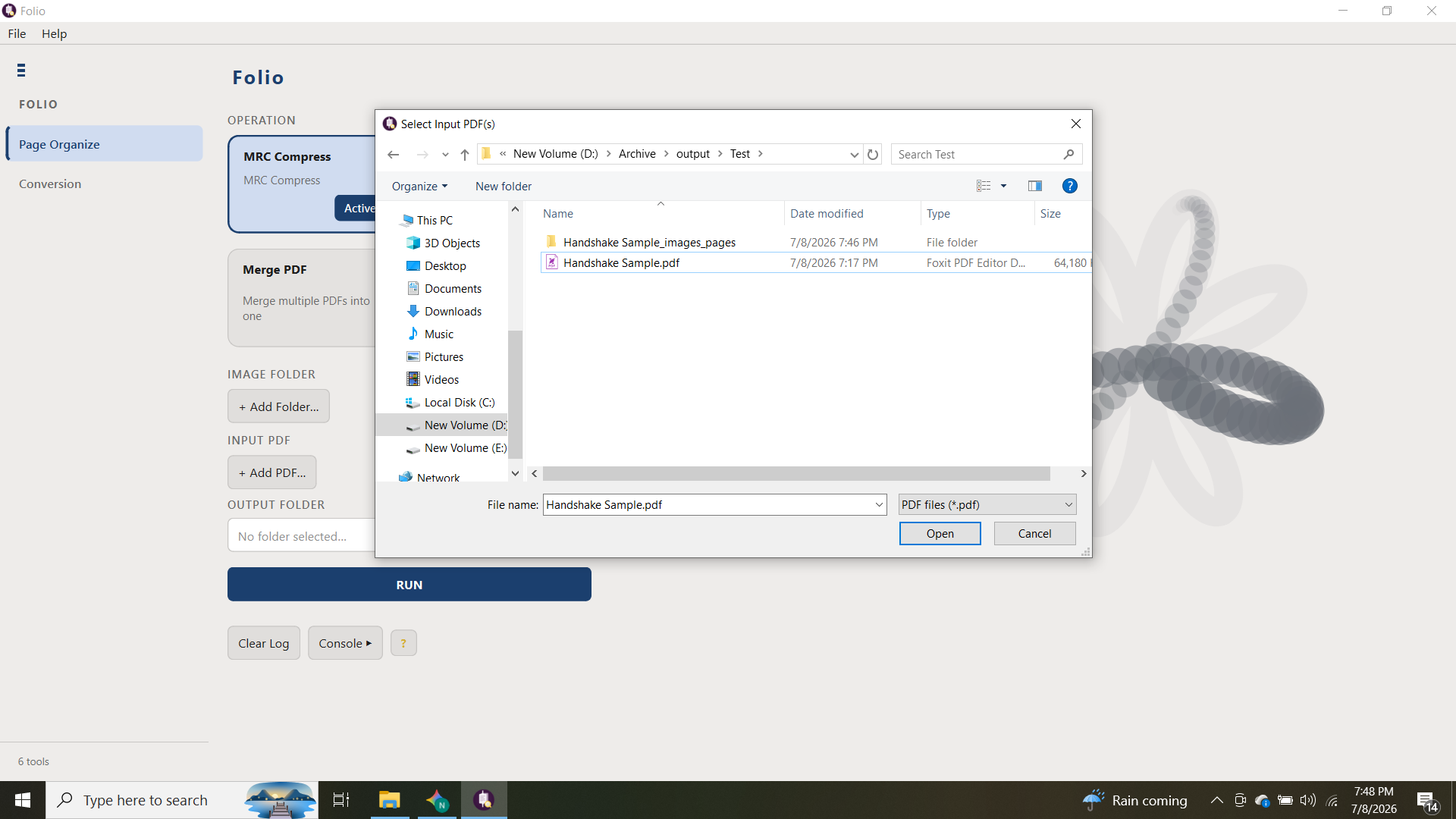The height and width of the screenshot is (819, 1456).
Task: Refresh the Test folder listing
Action: [x=873, y=154]
